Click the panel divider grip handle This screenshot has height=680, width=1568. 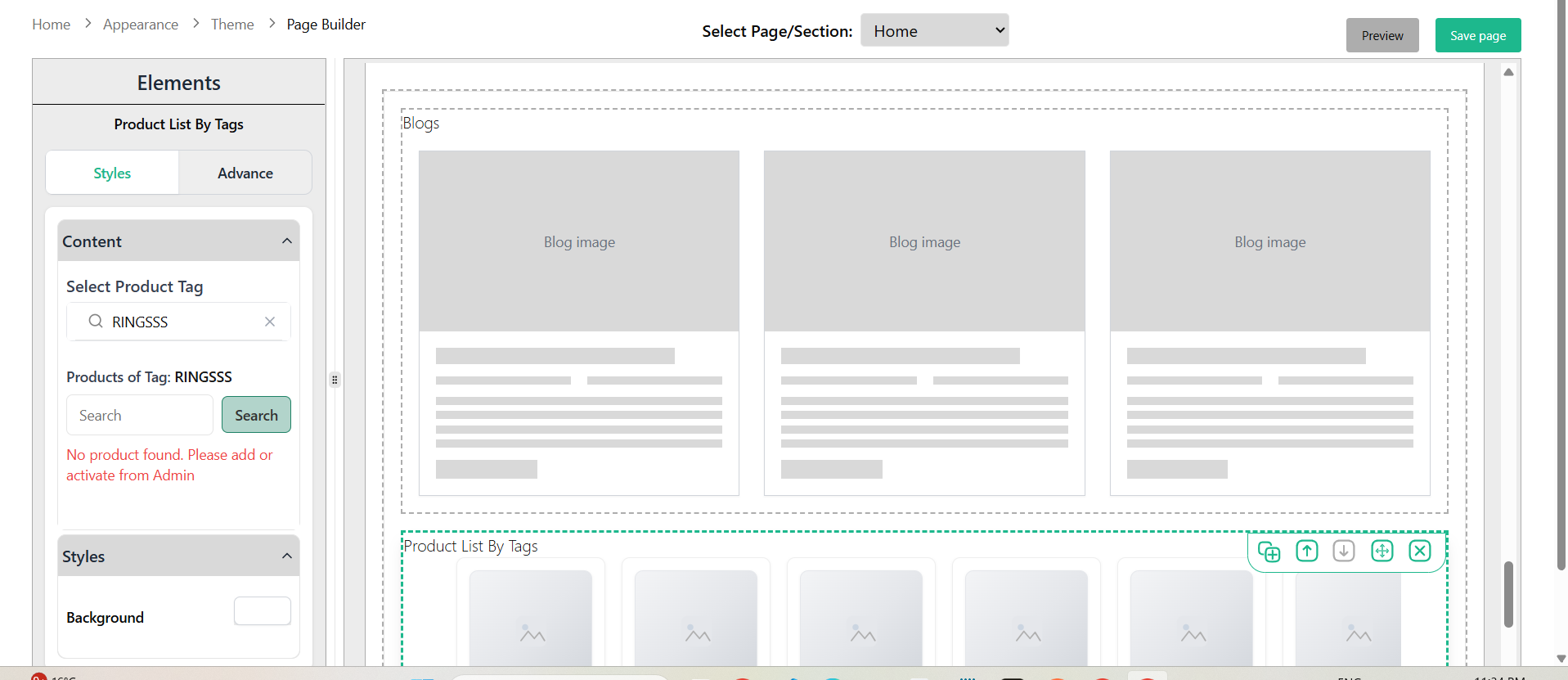point(335,380)
